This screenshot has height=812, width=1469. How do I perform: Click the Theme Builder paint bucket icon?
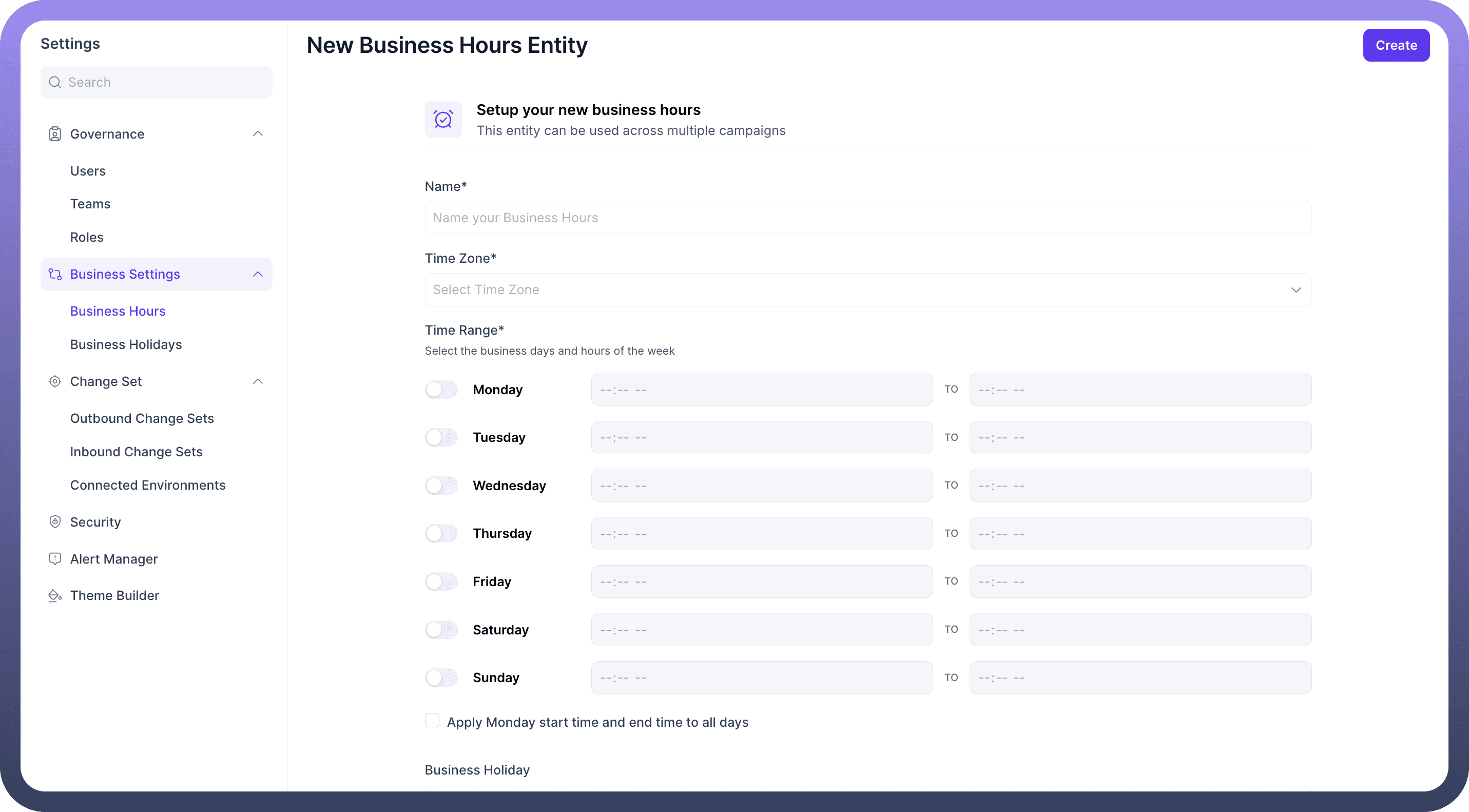[55, 595]
